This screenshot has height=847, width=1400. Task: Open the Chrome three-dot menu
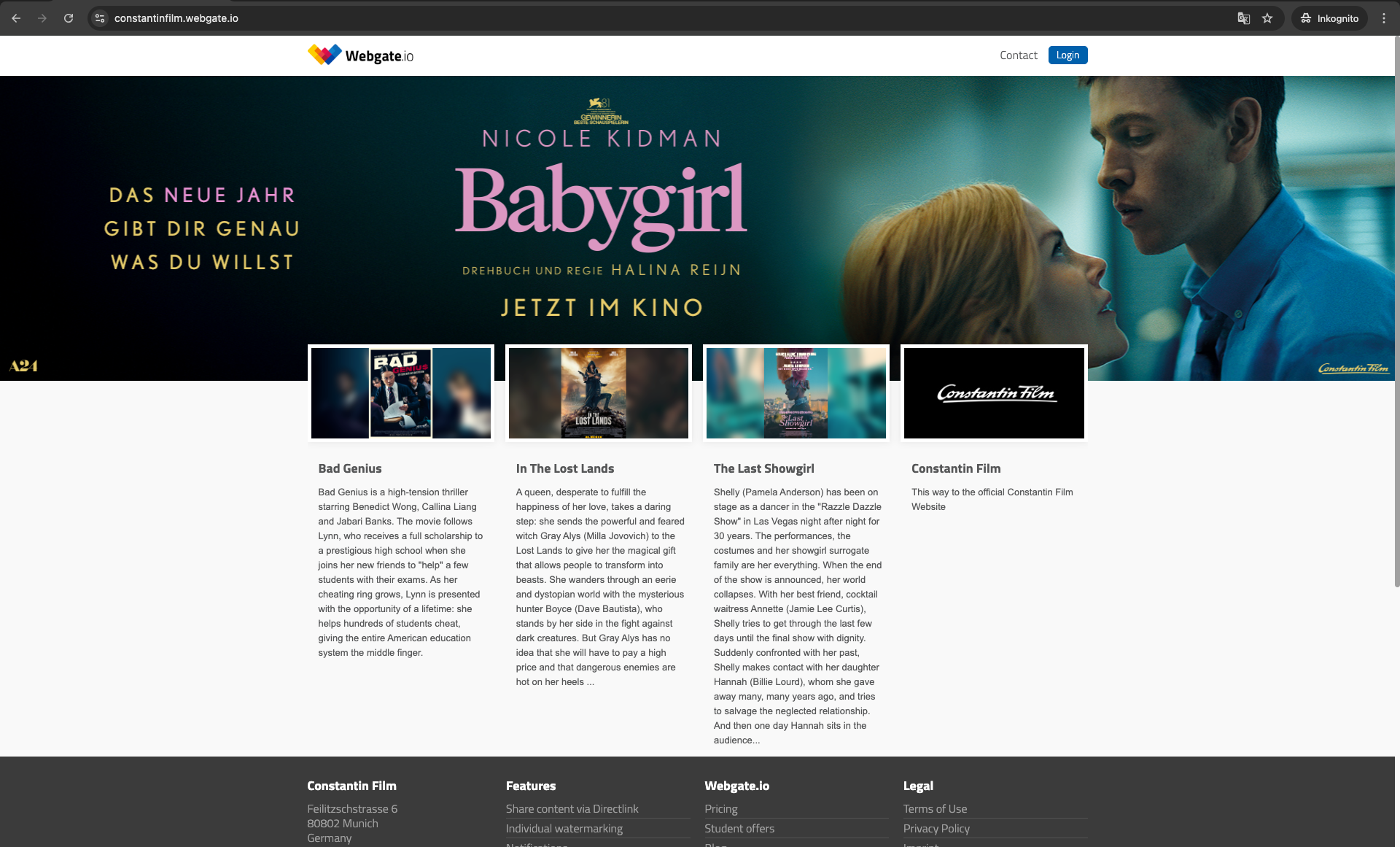1383,18
